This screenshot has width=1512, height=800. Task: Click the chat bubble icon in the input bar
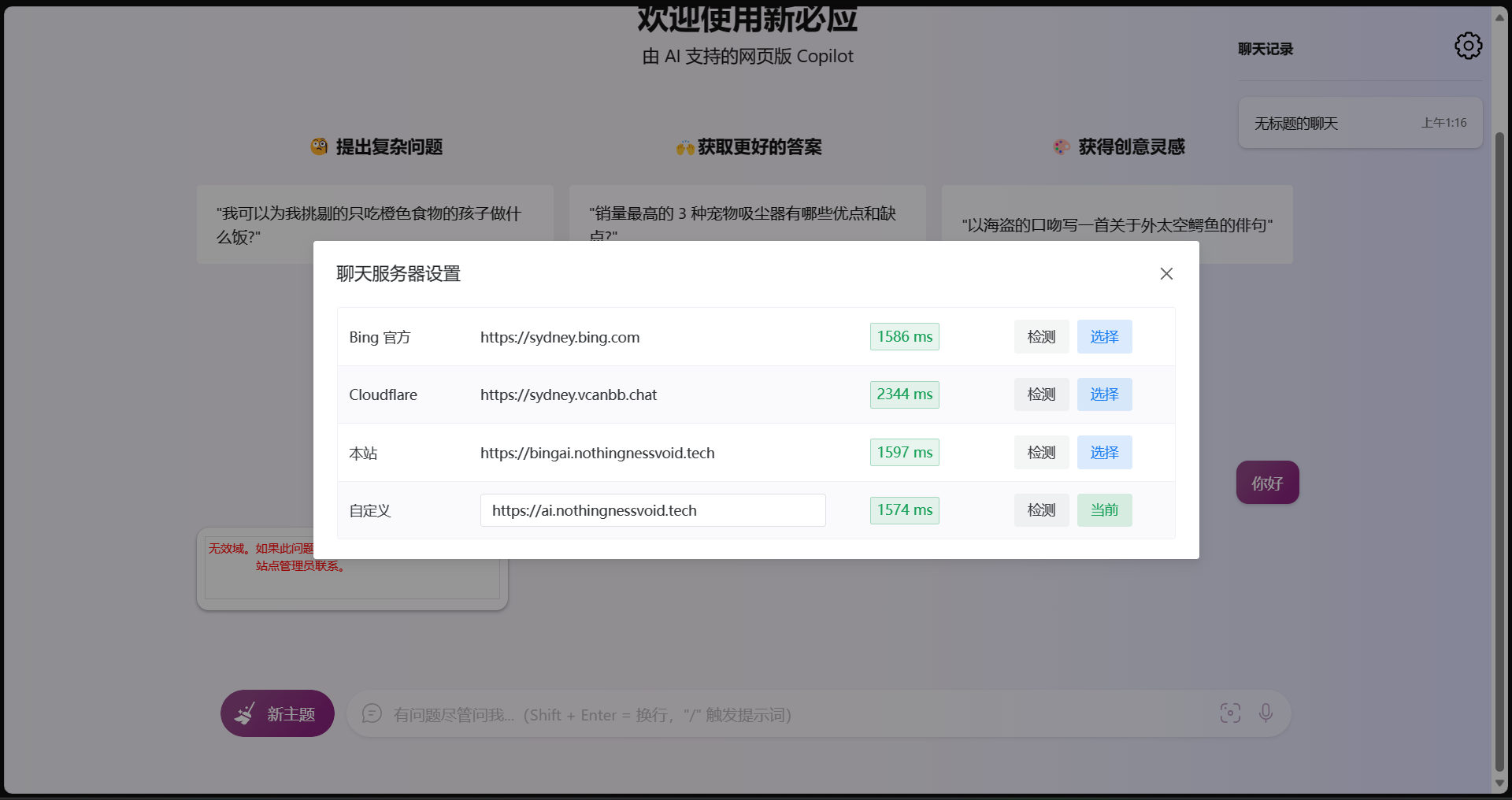[x=371, y=715]
